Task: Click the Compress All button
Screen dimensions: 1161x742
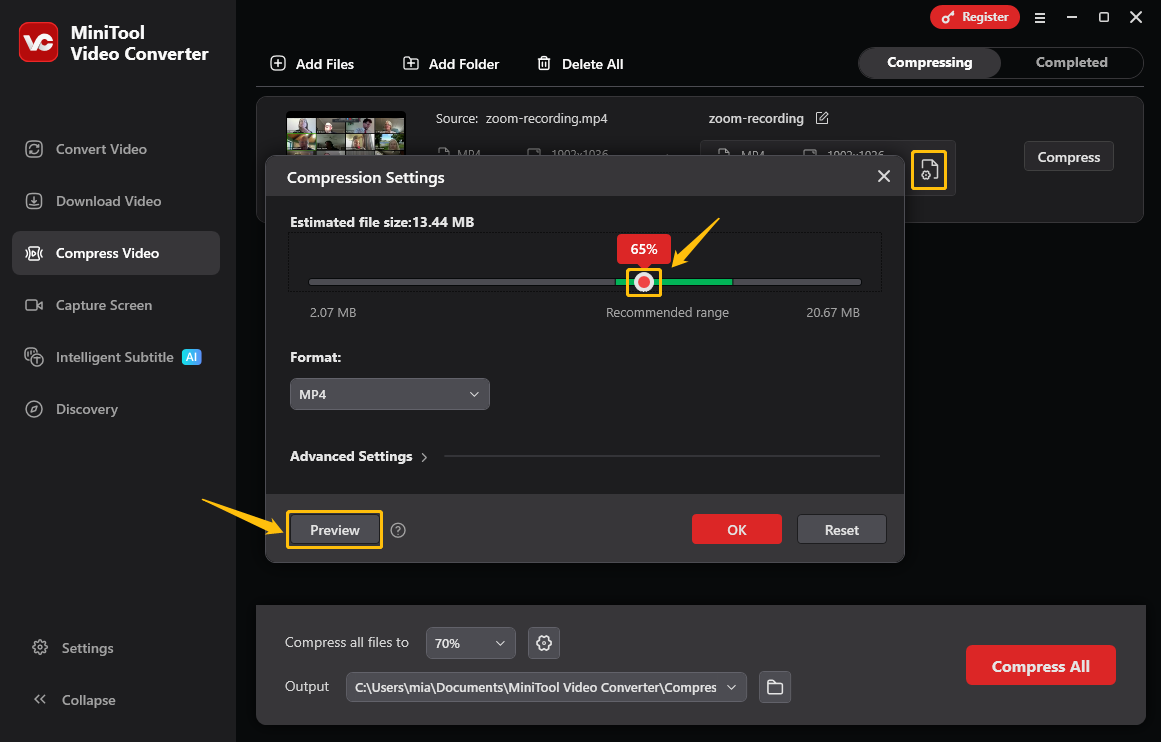Action: 1040,665
